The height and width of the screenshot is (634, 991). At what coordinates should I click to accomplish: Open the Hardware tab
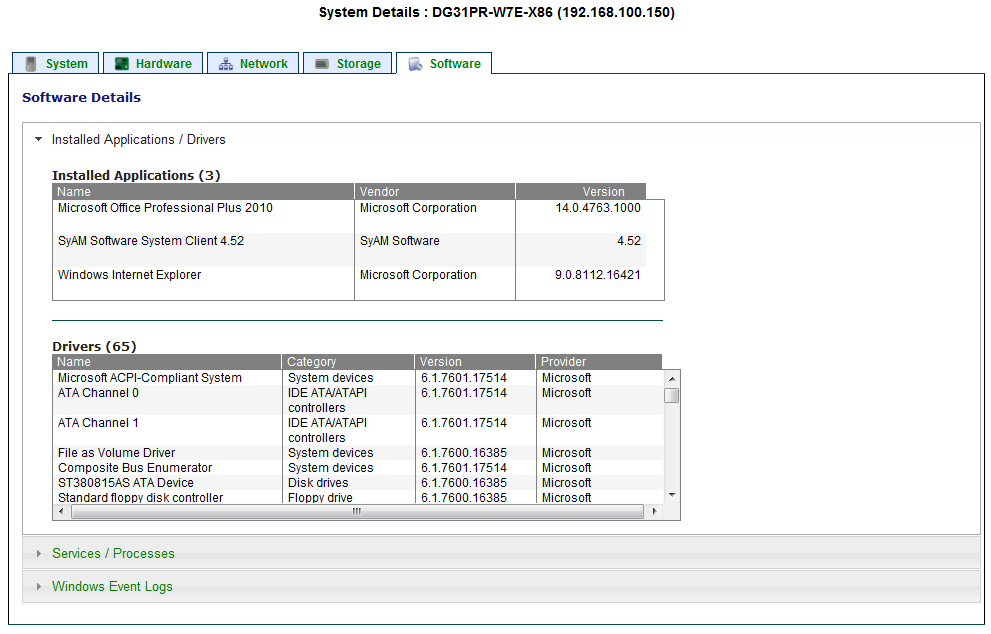click(163, 64)
